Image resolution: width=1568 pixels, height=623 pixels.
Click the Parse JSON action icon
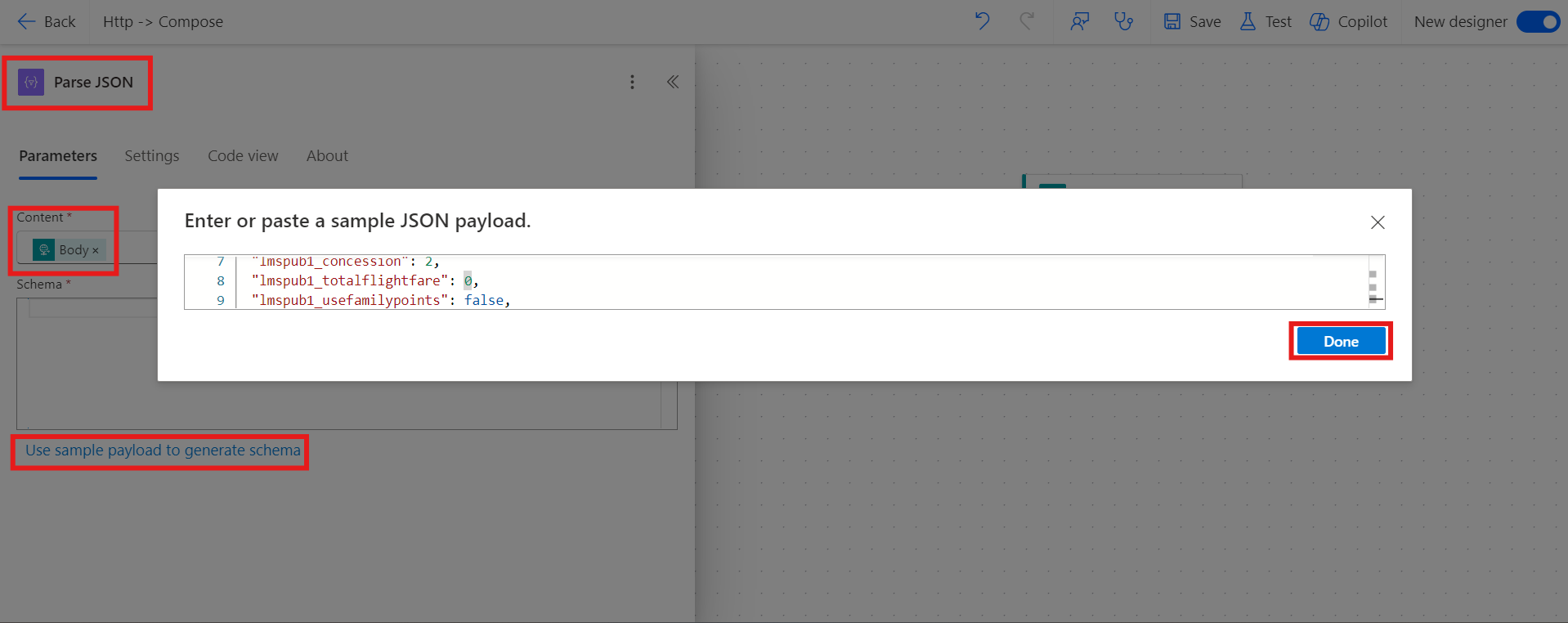(x=31, y=83)
